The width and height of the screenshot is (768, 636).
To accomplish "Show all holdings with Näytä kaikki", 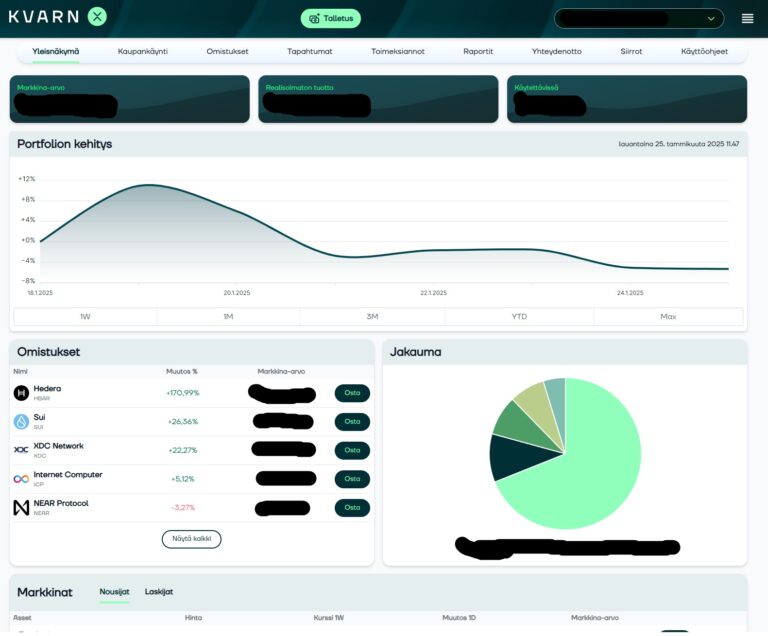I will [x=191, y=539].
